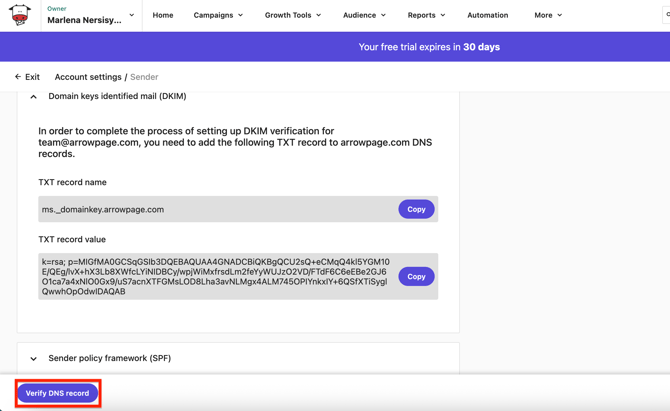Click the Exit link
Image resolution: width=670 pixels, height=411 pixels.
click(x=33, y=77)
